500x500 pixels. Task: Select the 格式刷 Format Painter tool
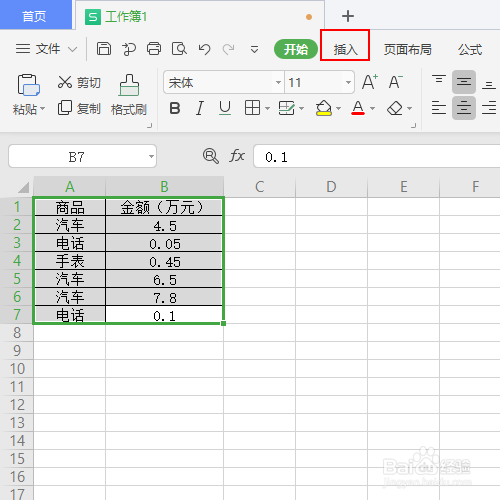(129, 95)
